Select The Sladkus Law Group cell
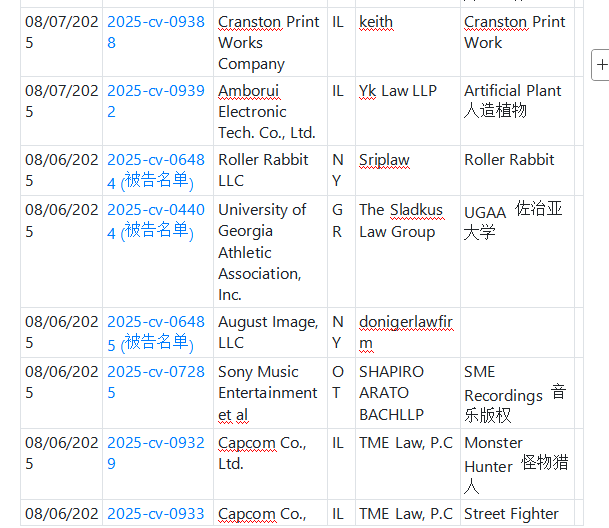Image resolution: width=609 pixels, height=528 pixels. coord(408,252)
